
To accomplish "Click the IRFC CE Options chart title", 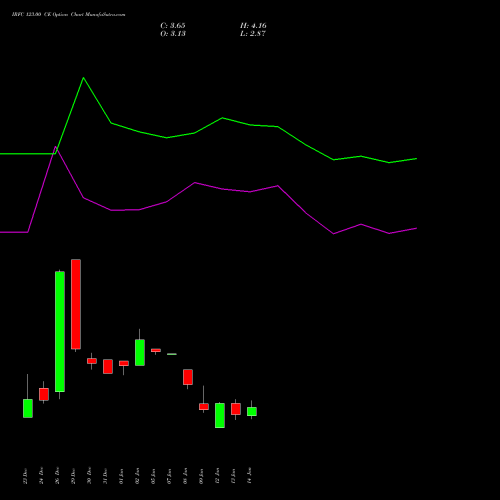I will [69, 15].
